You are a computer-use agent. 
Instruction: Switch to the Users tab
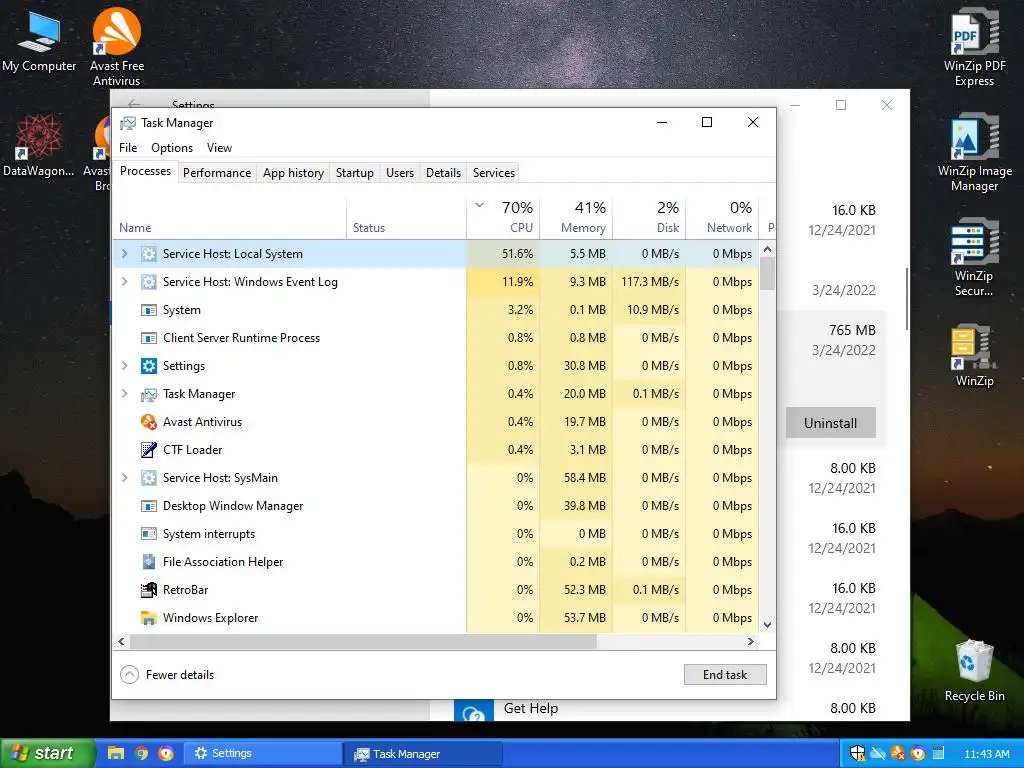(400, 173)
